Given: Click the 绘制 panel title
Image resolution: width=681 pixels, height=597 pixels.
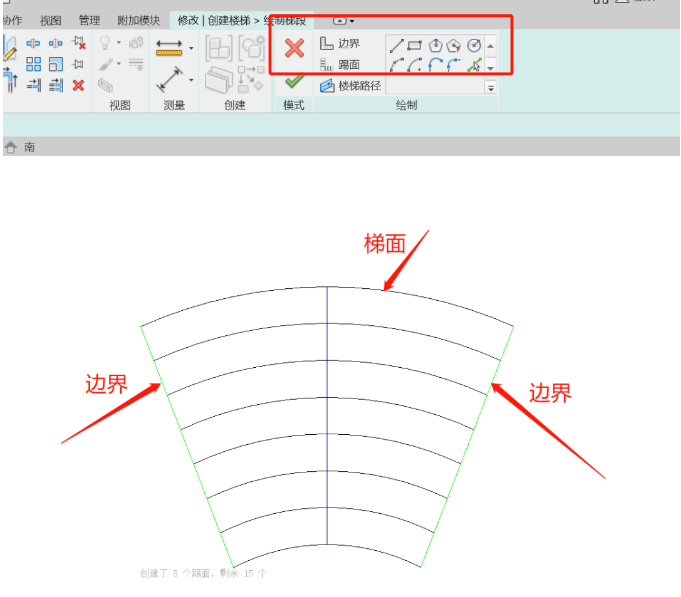Looking at the screenshot, I should [407, 105].
